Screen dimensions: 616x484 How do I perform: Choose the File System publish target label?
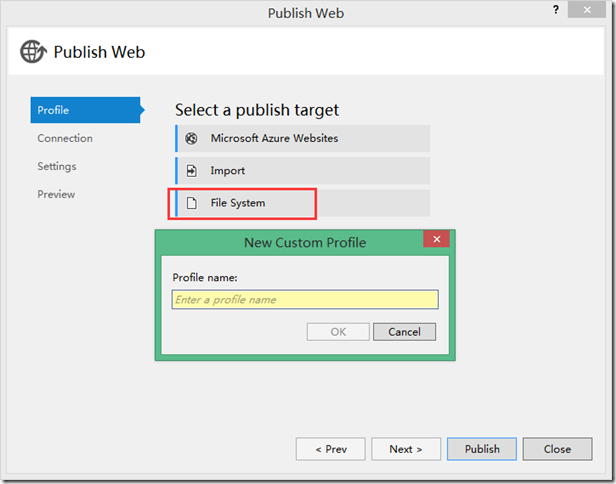click(x=238, y=203)
